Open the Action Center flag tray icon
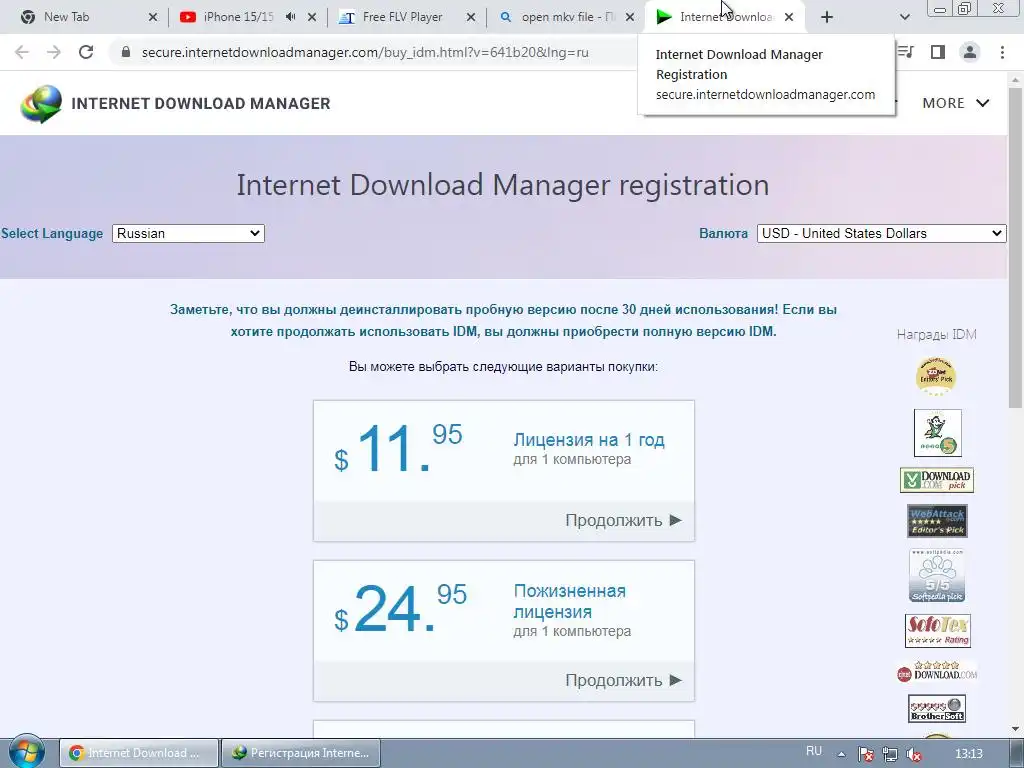Screen dimensions: 1024x768 coord(866,754)
